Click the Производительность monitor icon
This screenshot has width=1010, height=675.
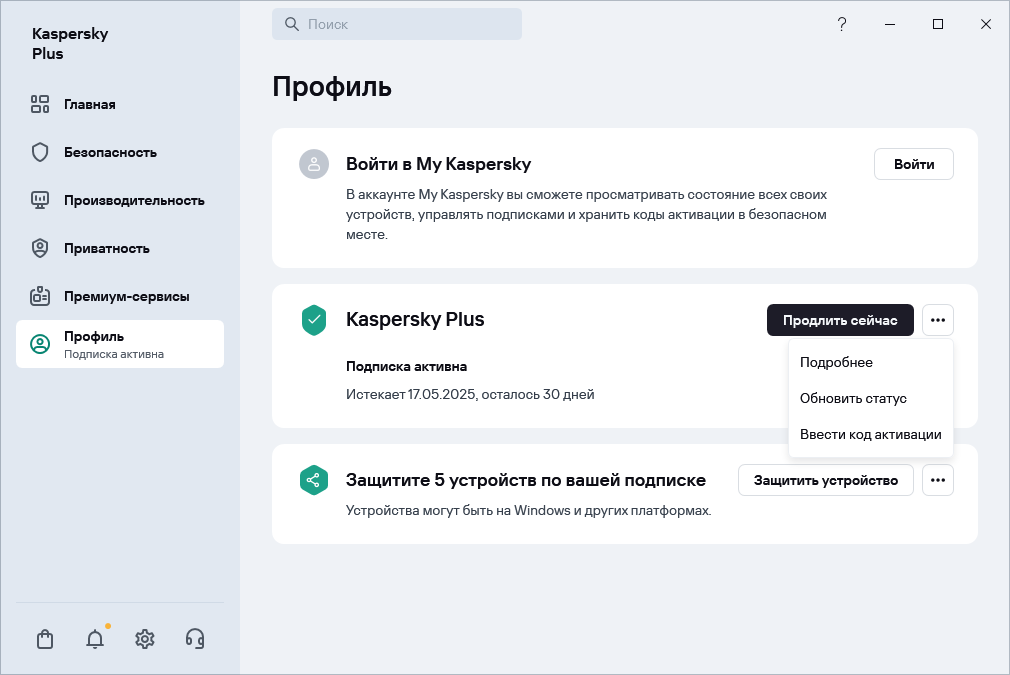click(40, 200)
